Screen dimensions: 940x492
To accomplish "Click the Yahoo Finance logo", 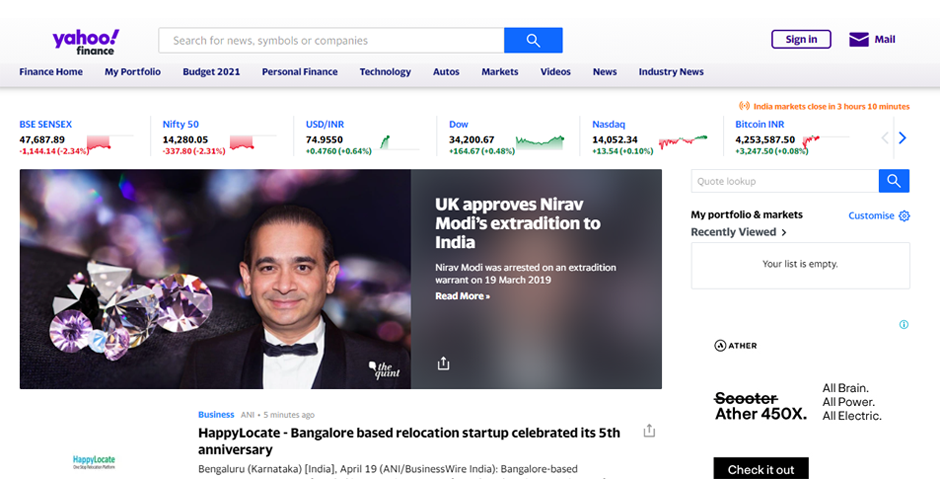I will [86, 42].
